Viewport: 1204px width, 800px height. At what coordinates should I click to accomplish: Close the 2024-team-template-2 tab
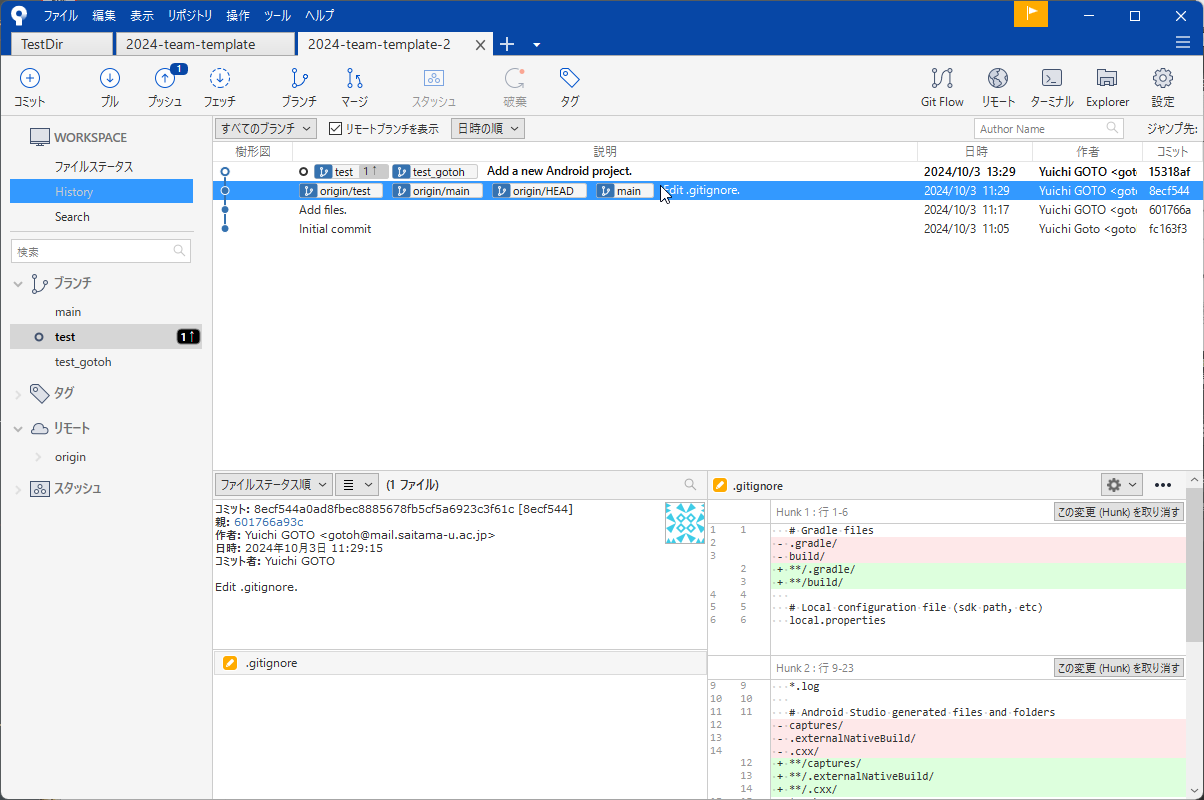click(x=481, y=45)
